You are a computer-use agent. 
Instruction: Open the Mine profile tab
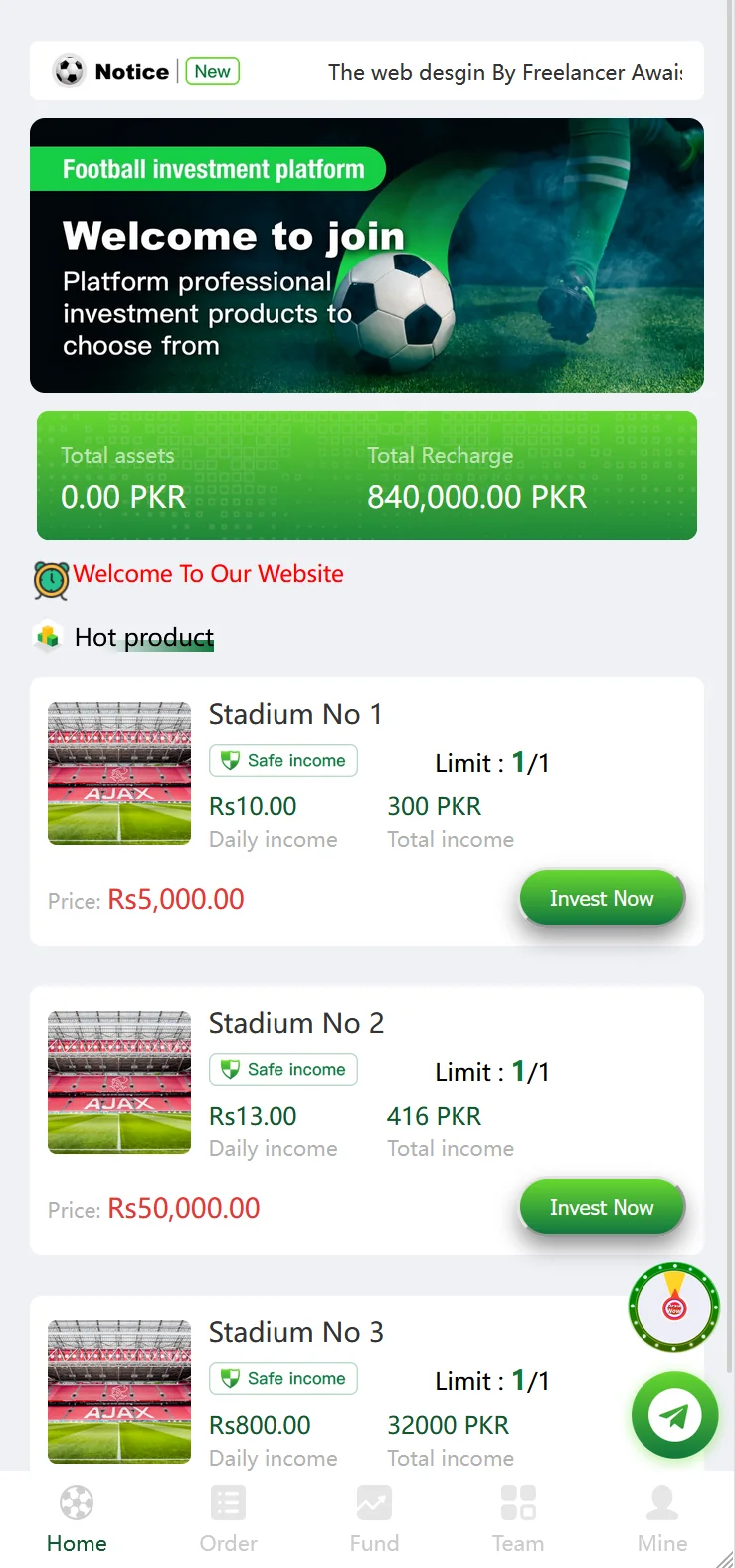pyautogui.click(x=662, y=1519)
